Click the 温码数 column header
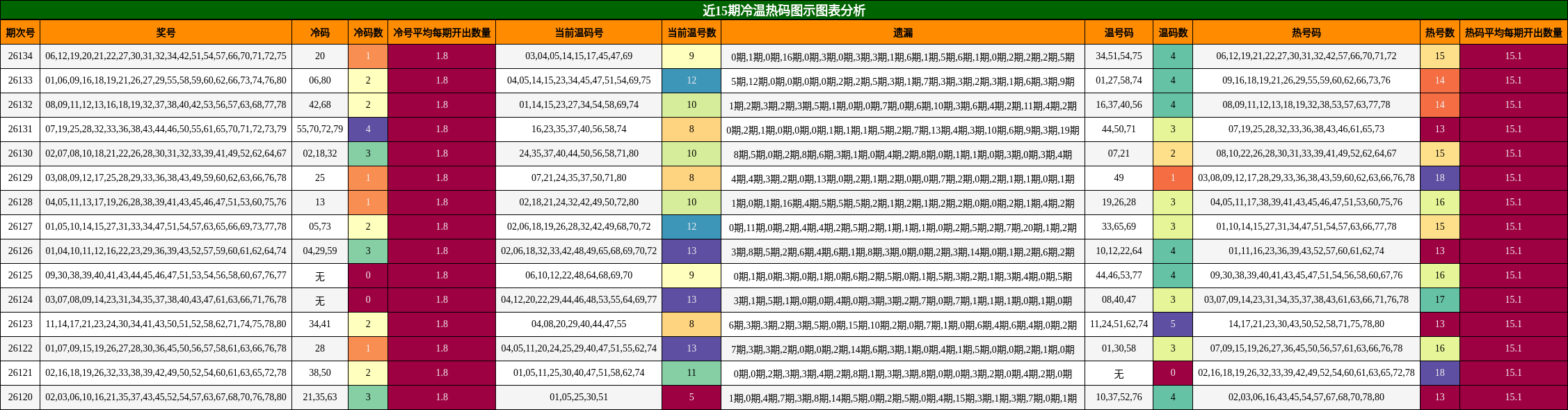1568x410 pixels. pos(1173,33)
